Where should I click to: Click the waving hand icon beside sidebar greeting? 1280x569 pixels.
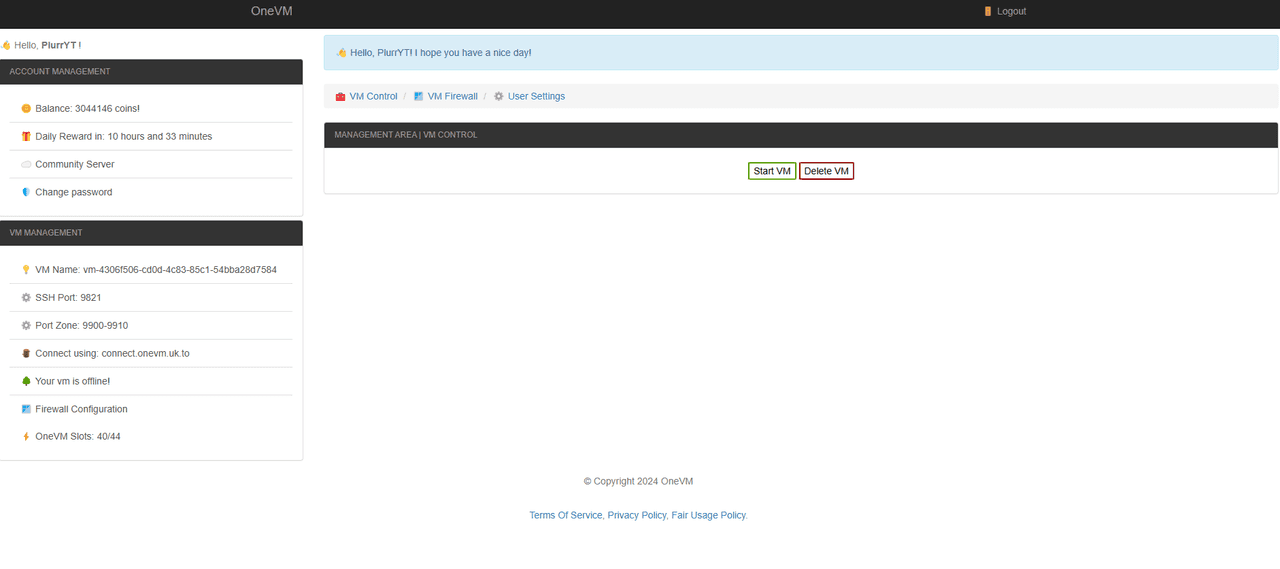pos(6,45)
